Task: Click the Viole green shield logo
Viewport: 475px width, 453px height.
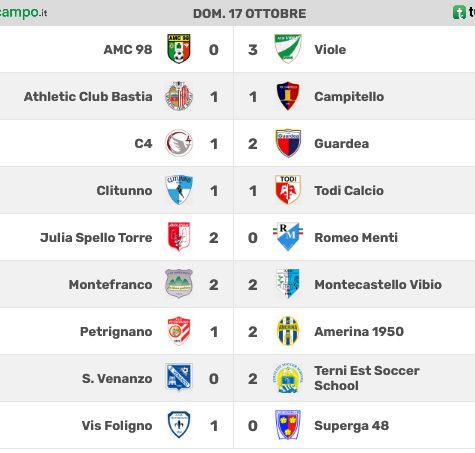Action: pos(288,49)
